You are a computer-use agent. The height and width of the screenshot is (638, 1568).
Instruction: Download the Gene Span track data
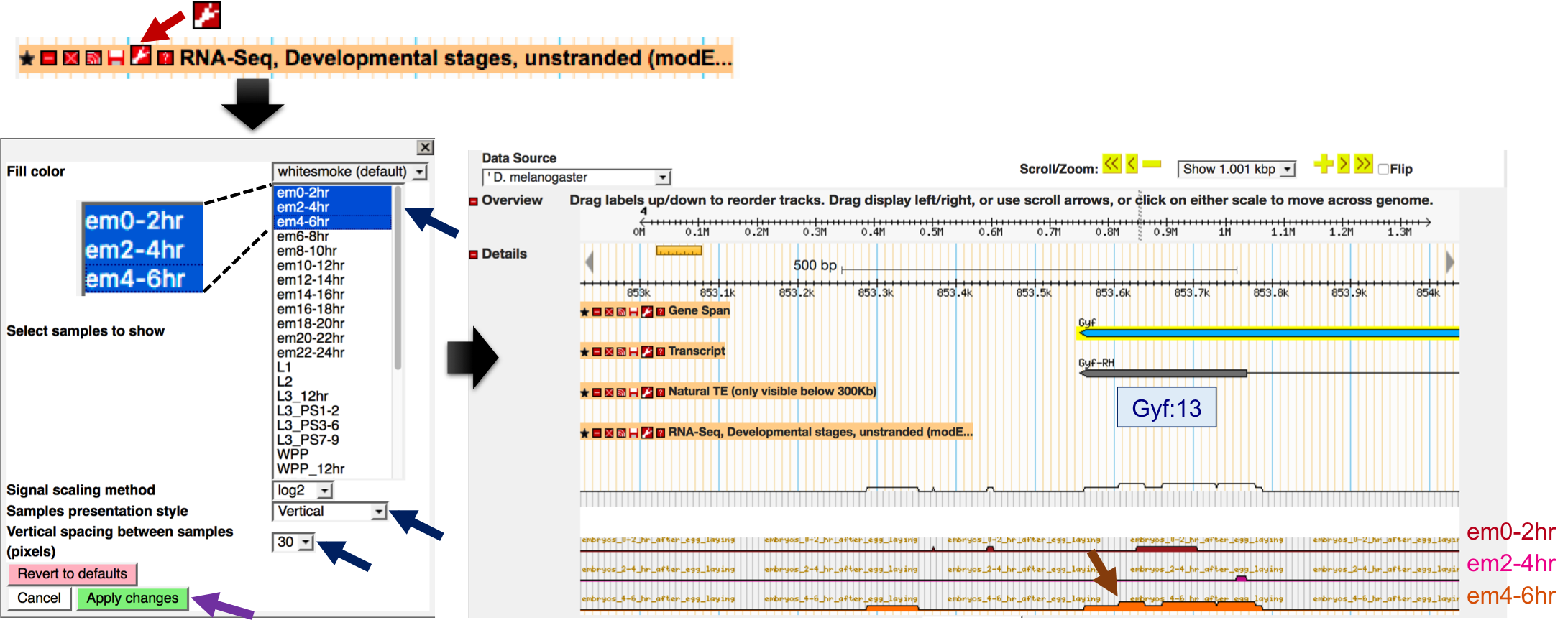tap(633, 312)
